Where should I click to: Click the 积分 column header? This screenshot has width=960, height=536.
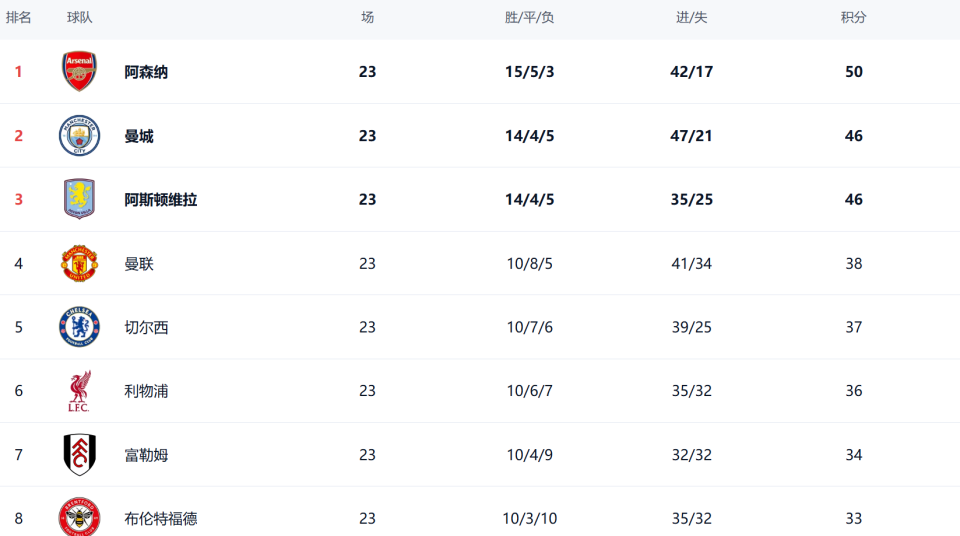(x=853, y=18)
